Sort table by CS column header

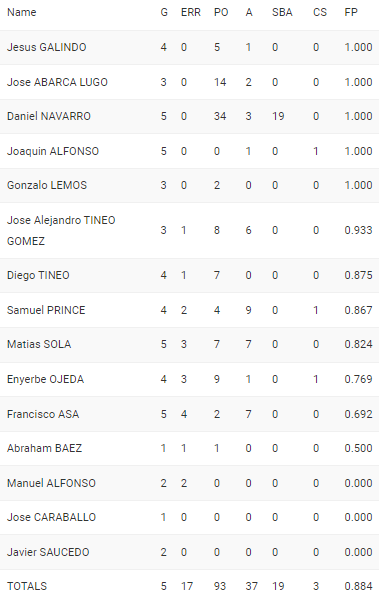[320, 12]
